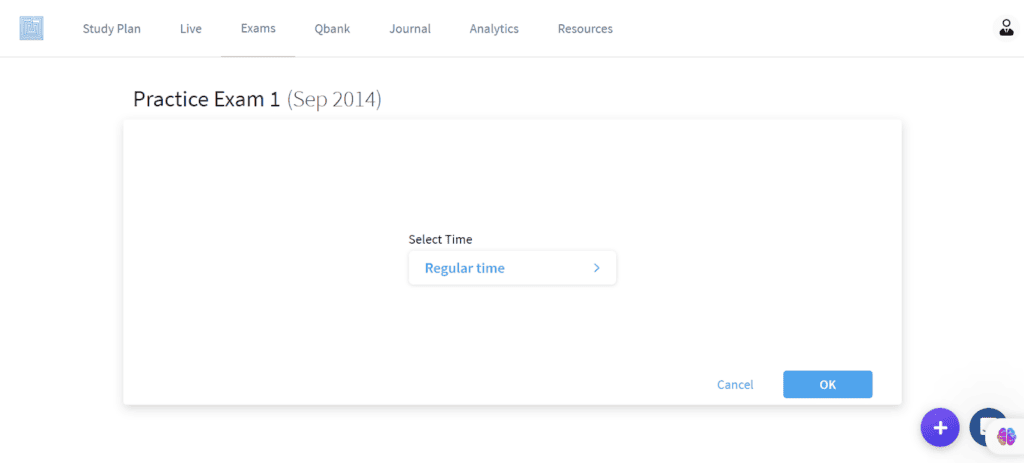
Task: Click the purple plus floating button
Action: point(940,427)
